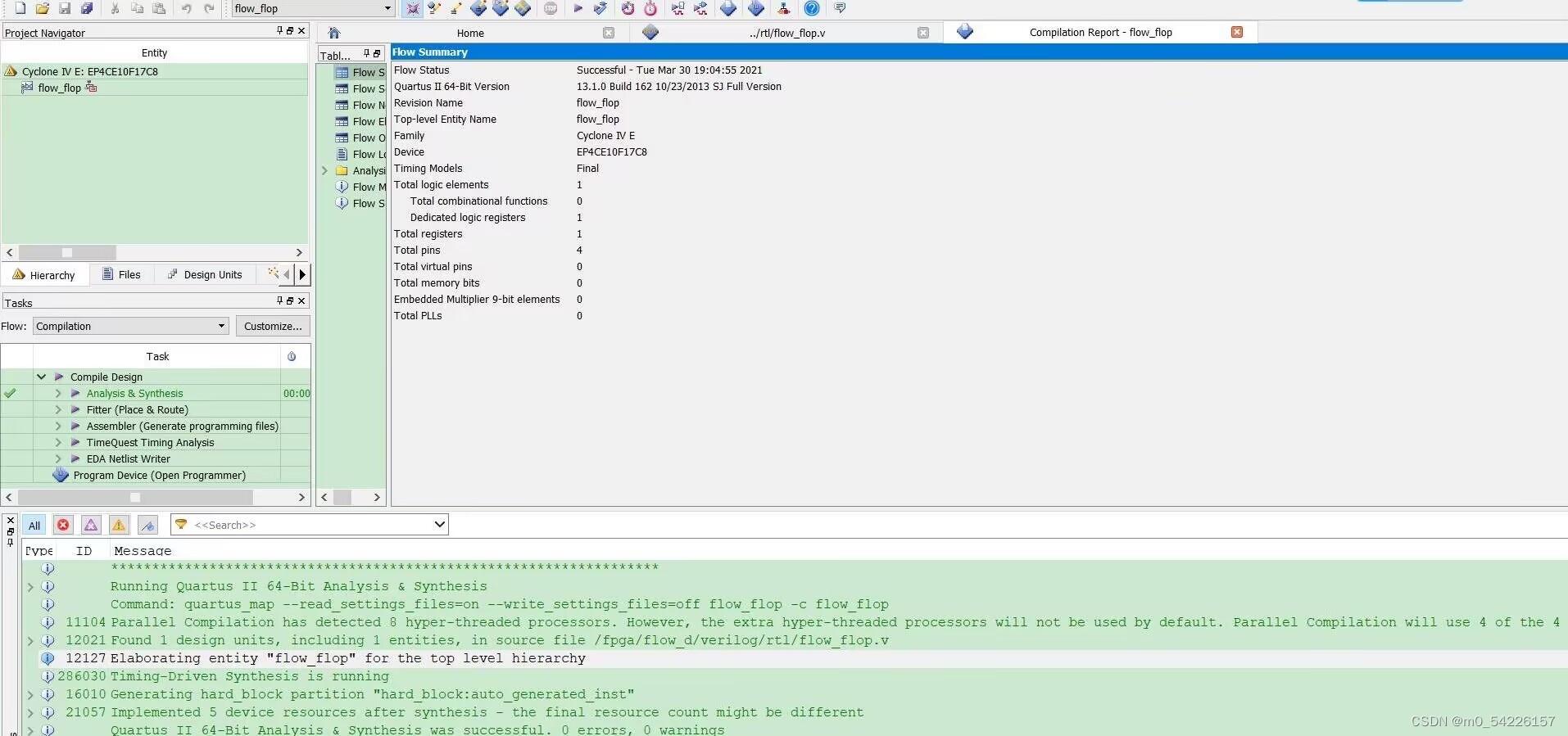Expand TimeQuest Timing Analysis task
The height and width of the screenshot is (736, 1568).
[x=58, y=442]
